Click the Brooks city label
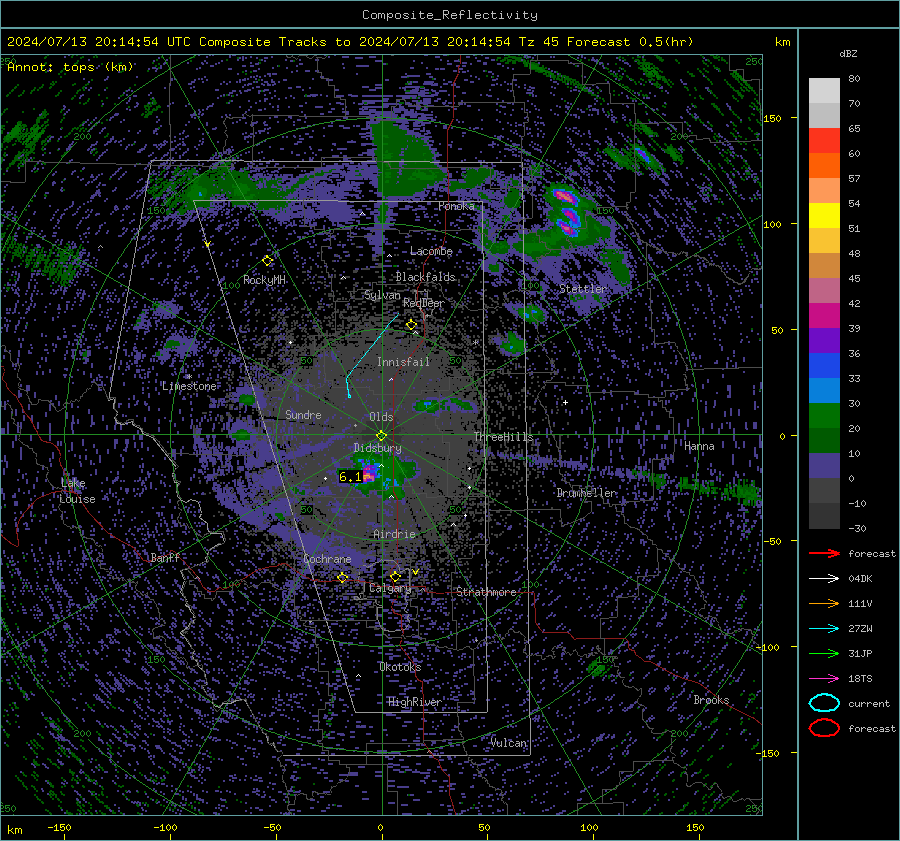The height and width of the screenshot is (841, 900). (711, 700)
